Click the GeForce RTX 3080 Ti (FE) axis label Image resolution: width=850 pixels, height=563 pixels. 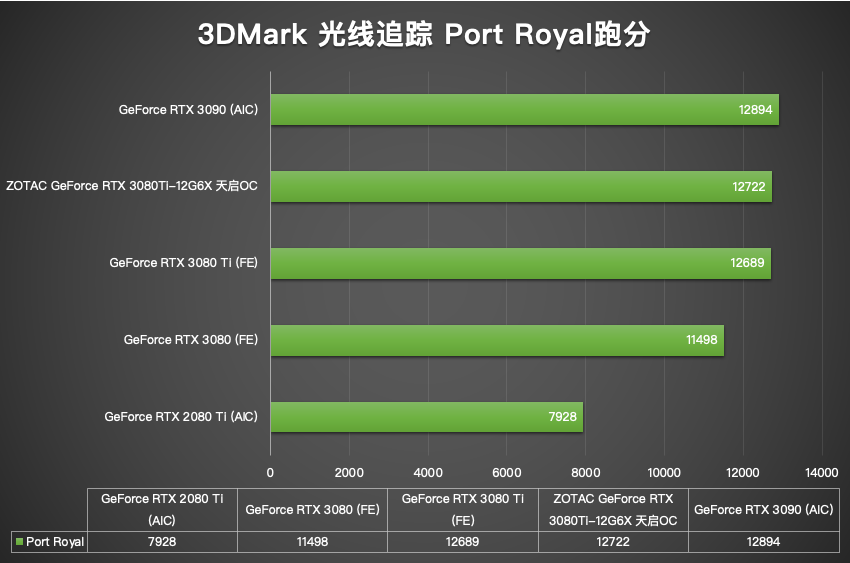point(183,263)
